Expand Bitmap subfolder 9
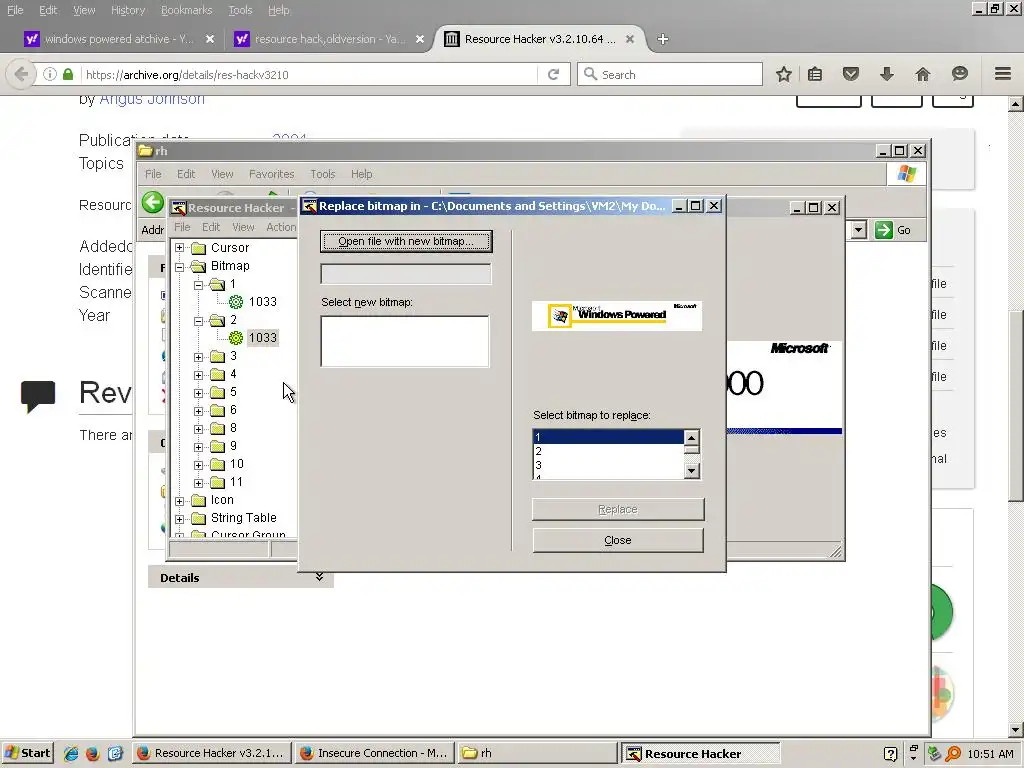 pos(199,447)
